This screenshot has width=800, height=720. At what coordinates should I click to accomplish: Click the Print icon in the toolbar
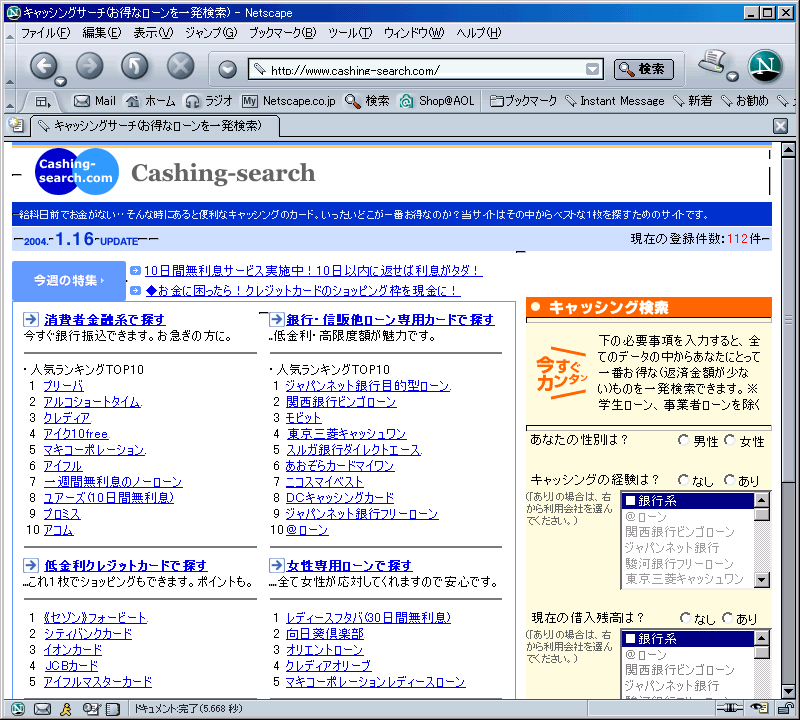pyautogui.click(x=713, y=62)
